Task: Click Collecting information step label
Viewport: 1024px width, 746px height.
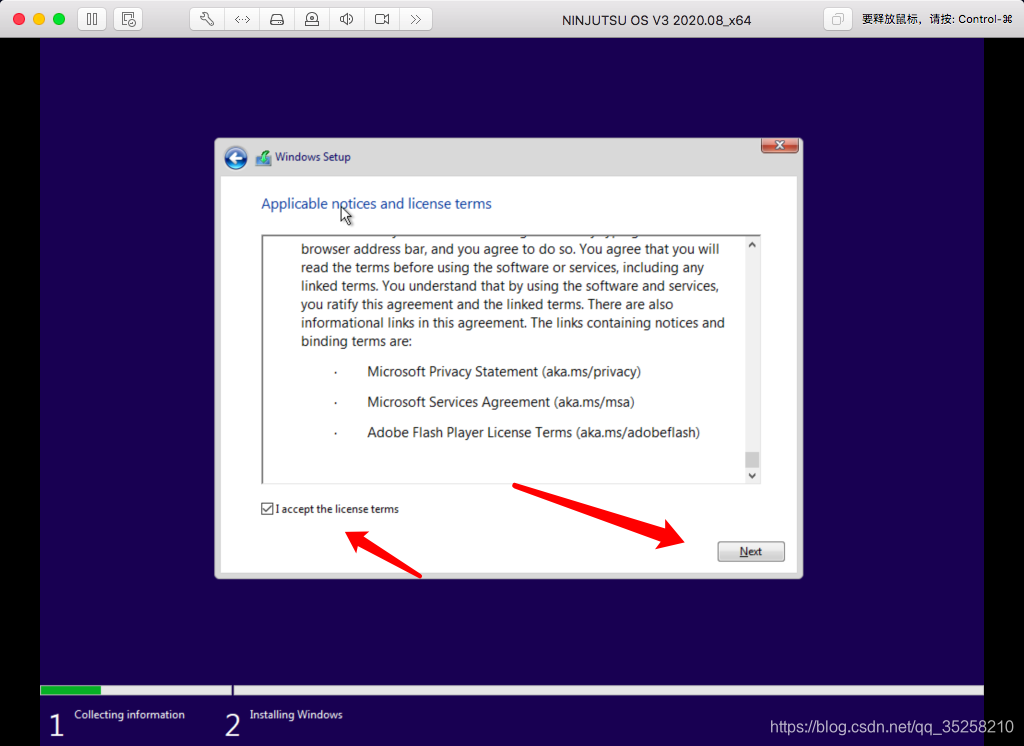Action: coord(129,715)
